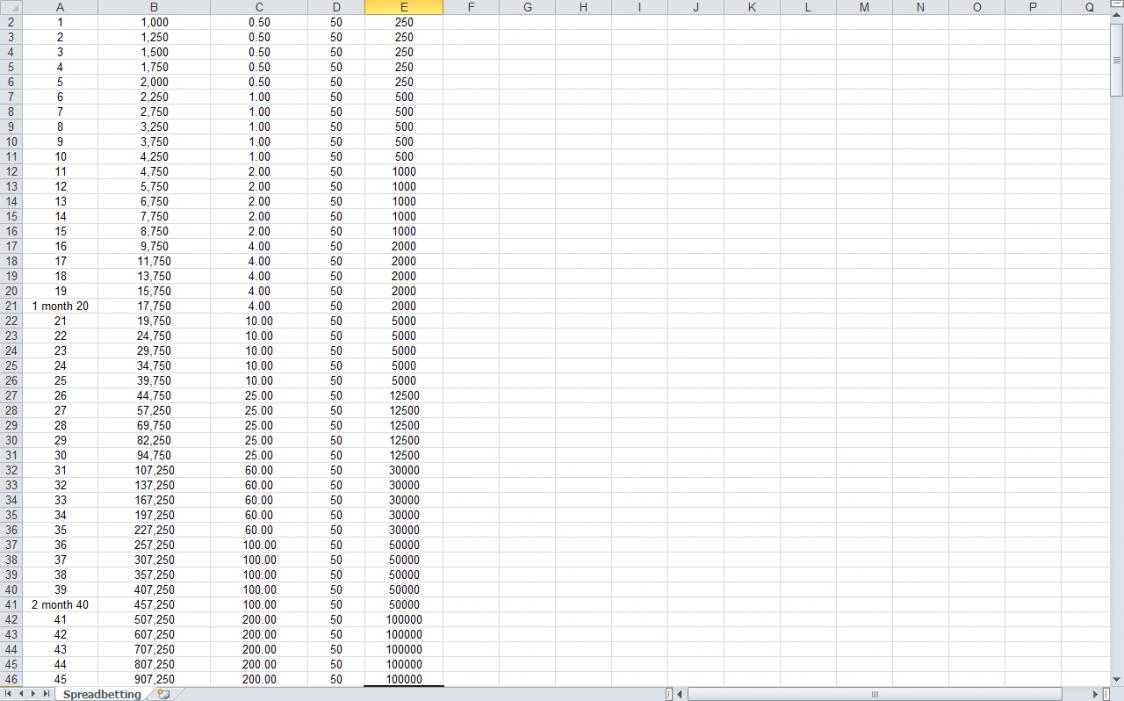
Task: Select the 100000 cell in row 46
Action: coord(404,679)
